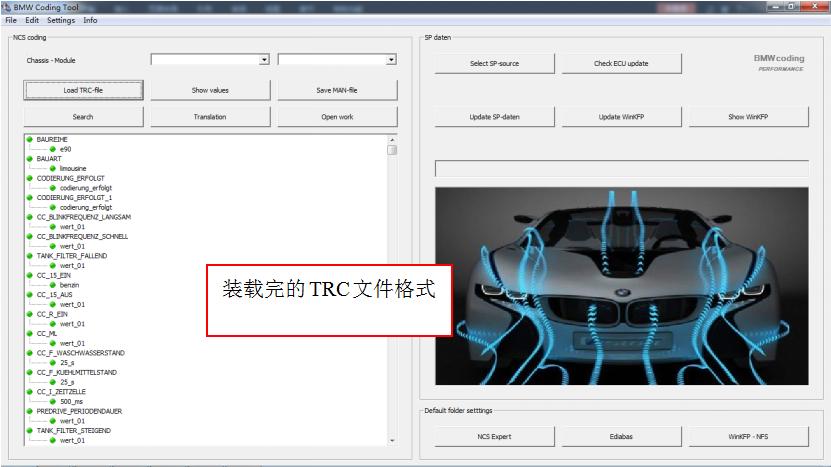Select the CC_I_ZEITZELLE tree node
This screenshot has height=467, width=831.
[61, 392]
